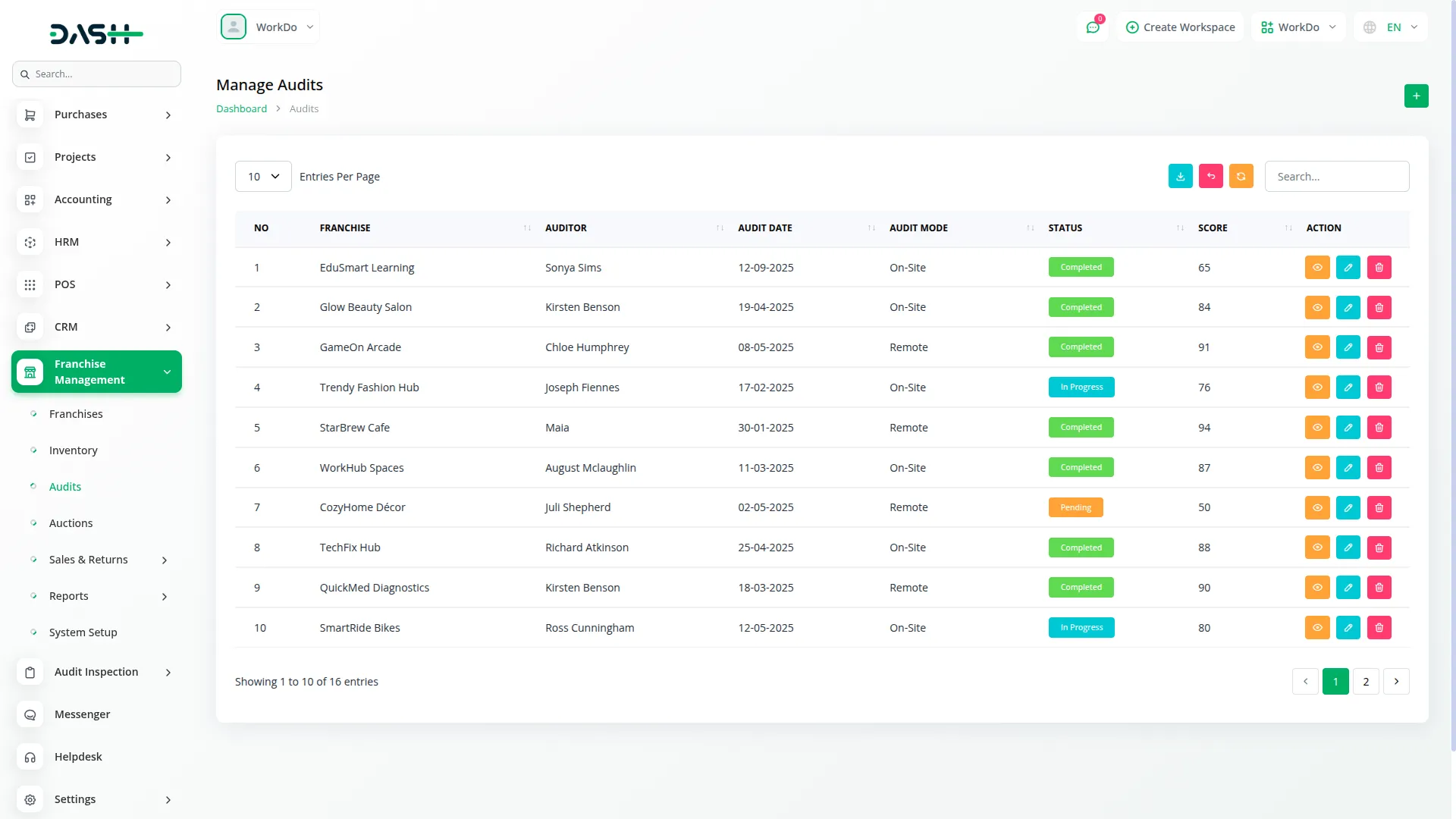Go to the Dashboard breadcrumb link
1456x819 pixels.
pos(241,108)
